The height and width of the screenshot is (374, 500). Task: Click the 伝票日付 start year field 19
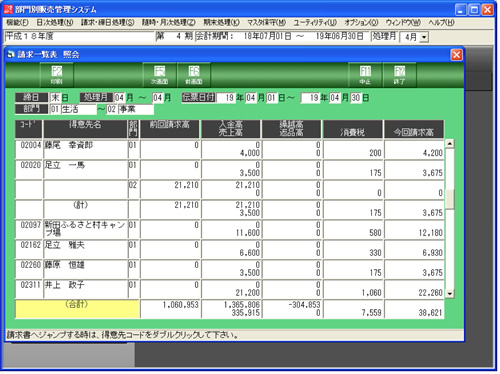click(226, 98)
